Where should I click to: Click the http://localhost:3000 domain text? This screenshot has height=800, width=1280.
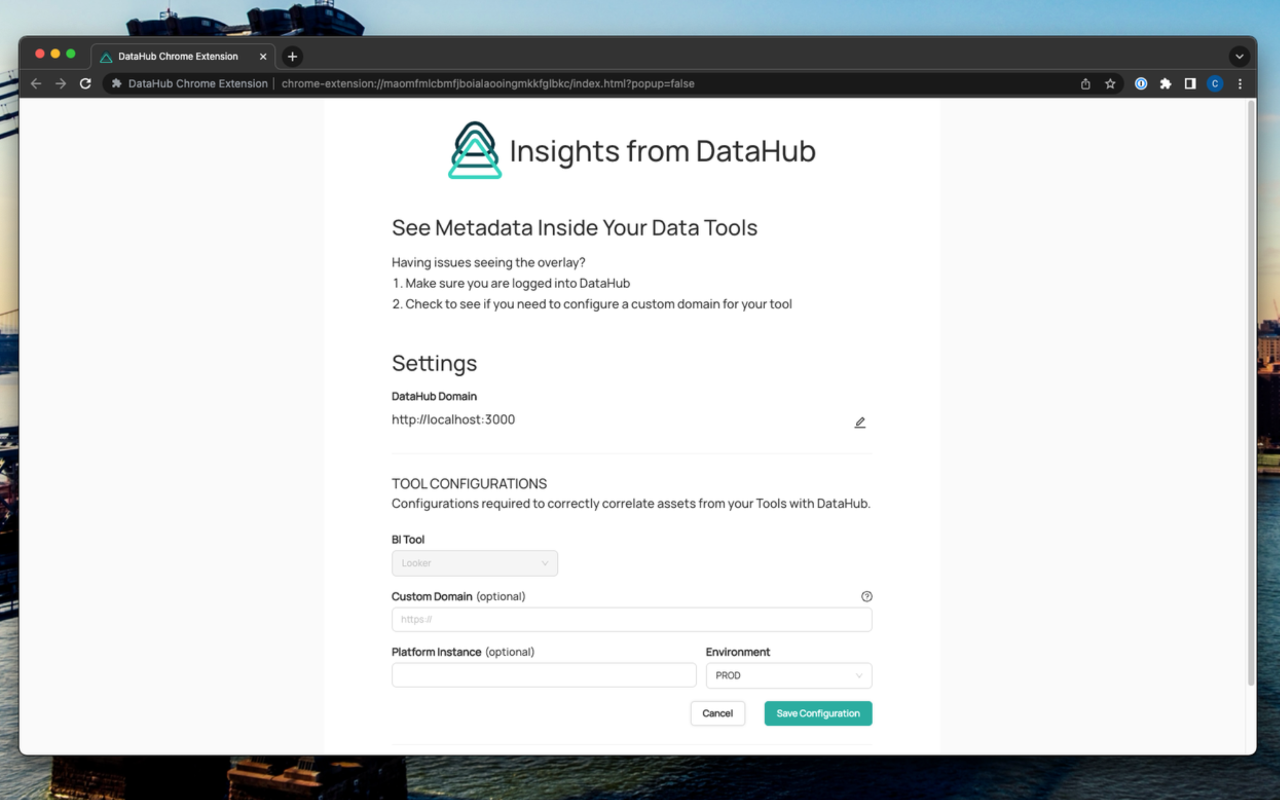pos(453,420)
